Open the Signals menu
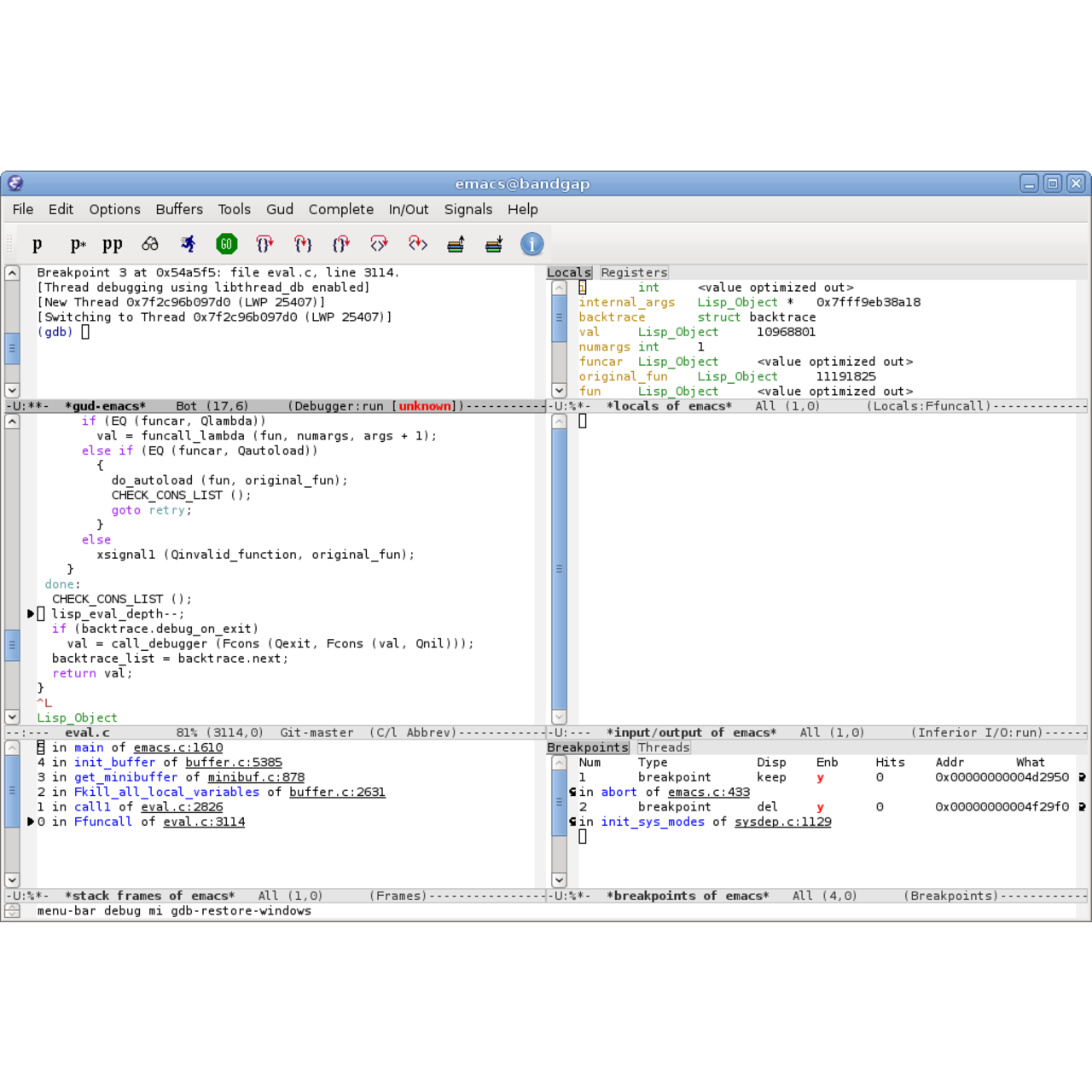1092x1092 pixels. pos(468,209)
